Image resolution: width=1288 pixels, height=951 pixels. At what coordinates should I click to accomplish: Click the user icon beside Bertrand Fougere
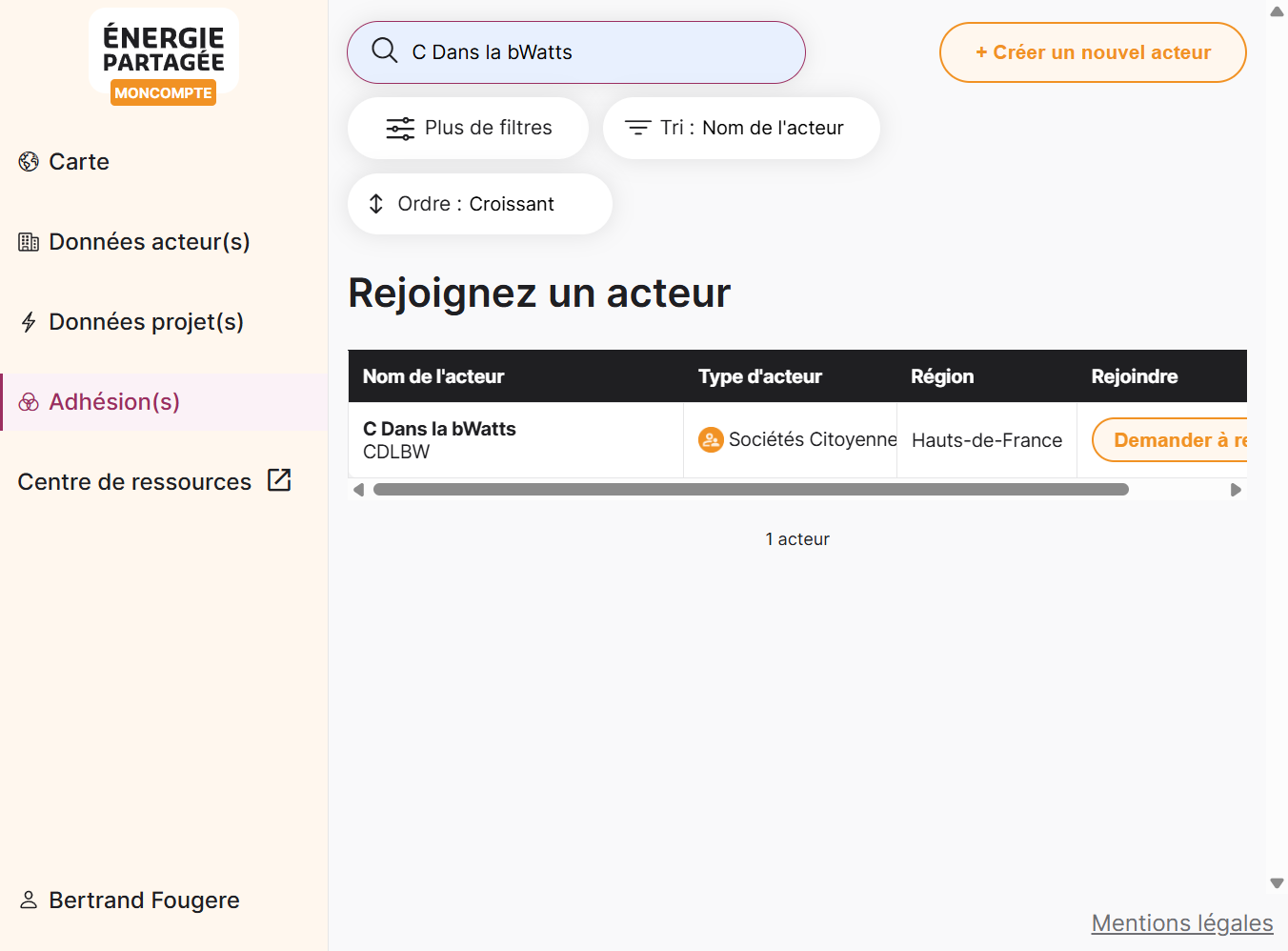pos(29,900)
